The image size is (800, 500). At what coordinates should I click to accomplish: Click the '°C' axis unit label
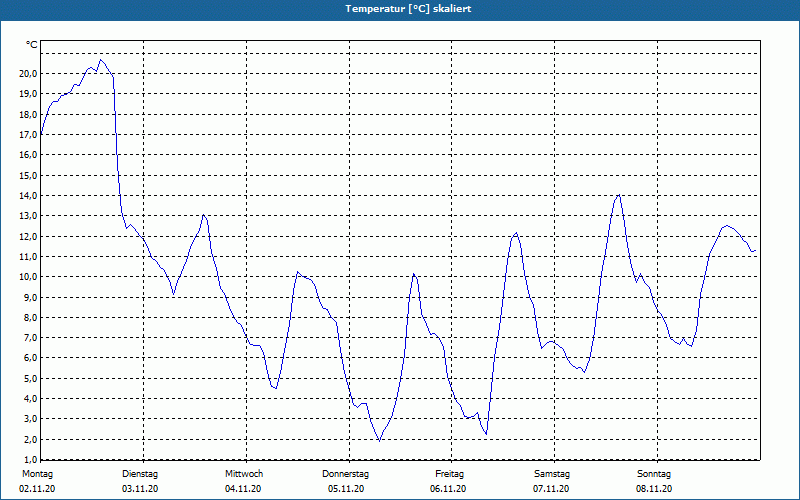[32, 45]
